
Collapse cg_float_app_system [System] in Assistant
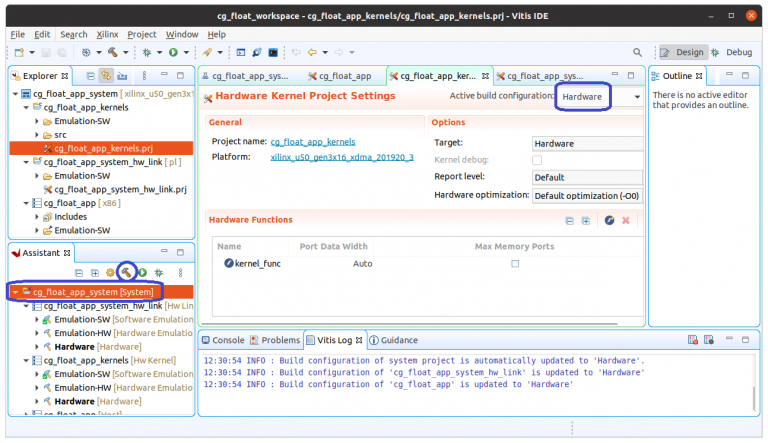click(x=16, y=292)
